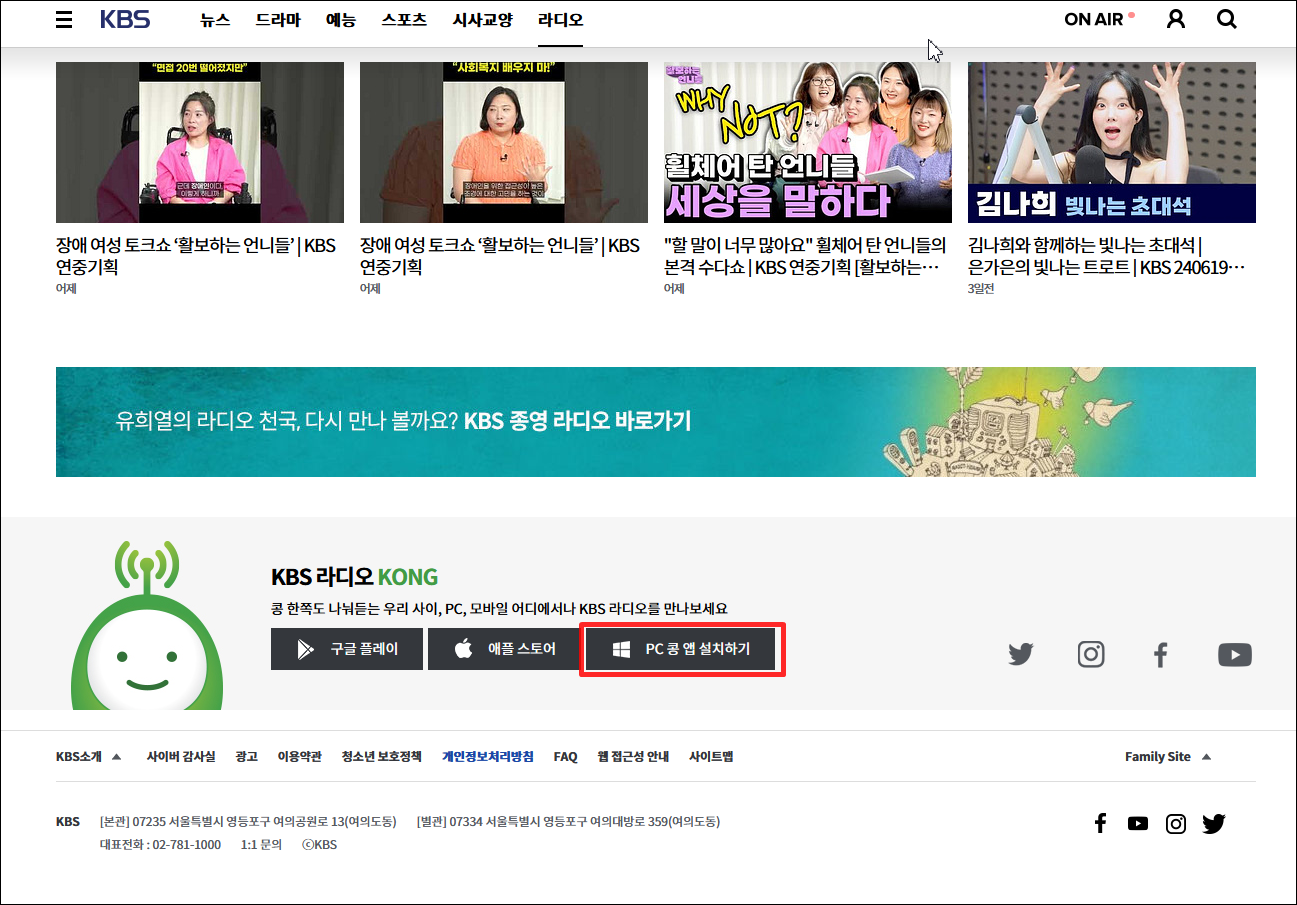Open the grey Twitter icon beside KONG
This screenshot has height=905, width=1297.
point(1021,655)
